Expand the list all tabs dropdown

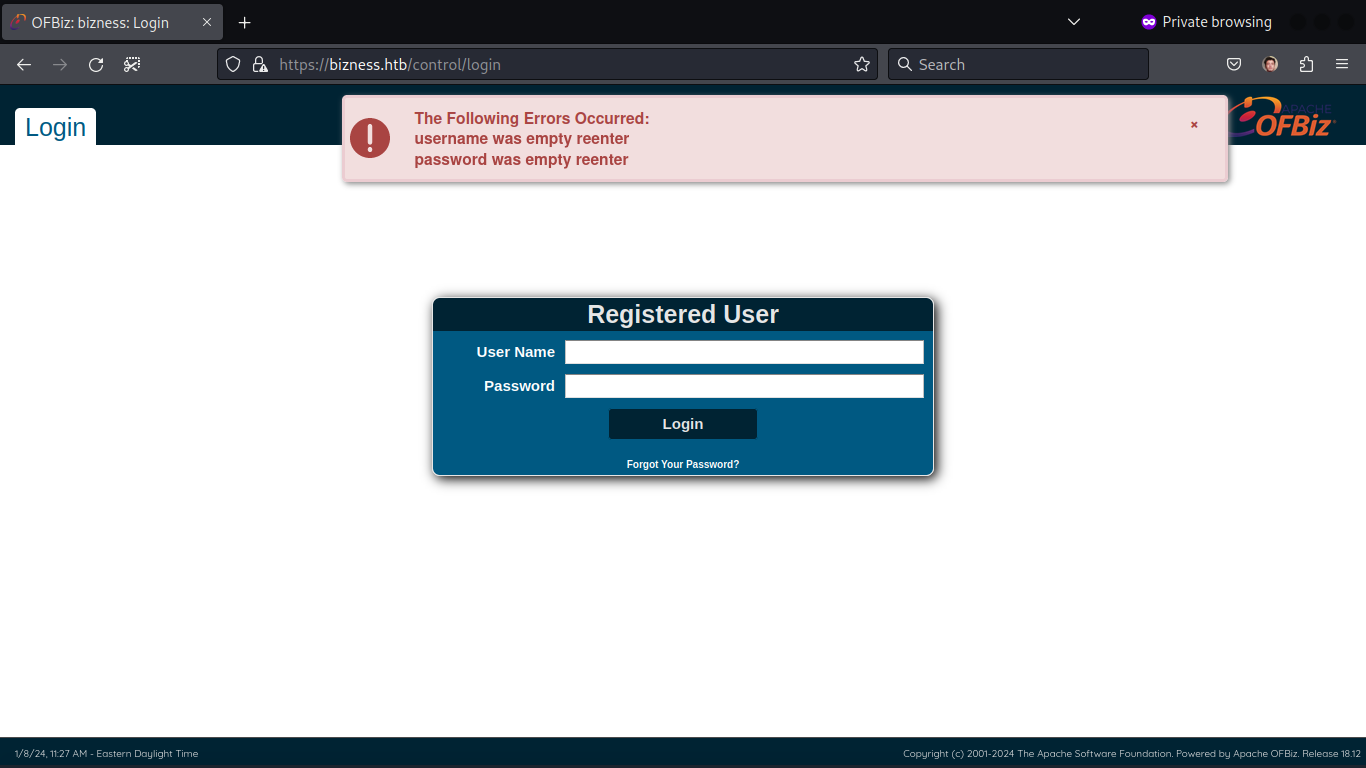[x=1074, y=22]
